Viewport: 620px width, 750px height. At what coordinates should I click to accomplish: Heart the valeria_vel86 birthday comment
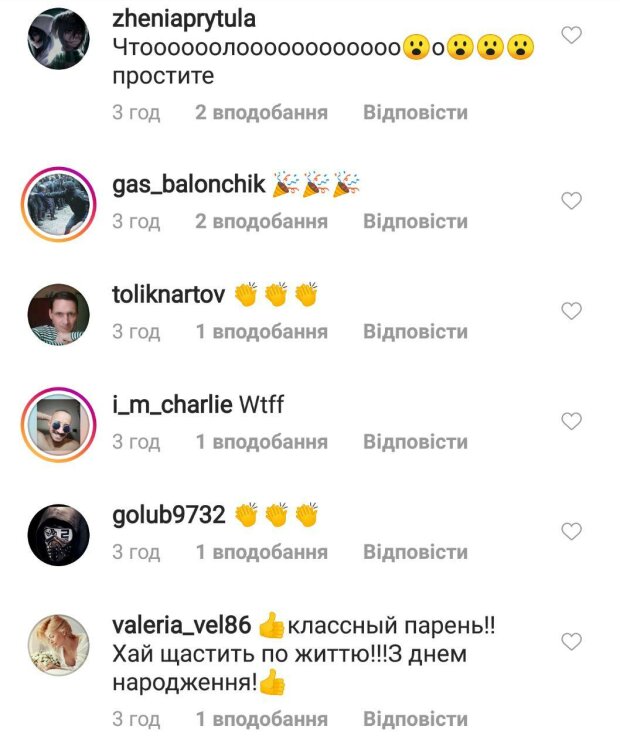tap(571, 641)
